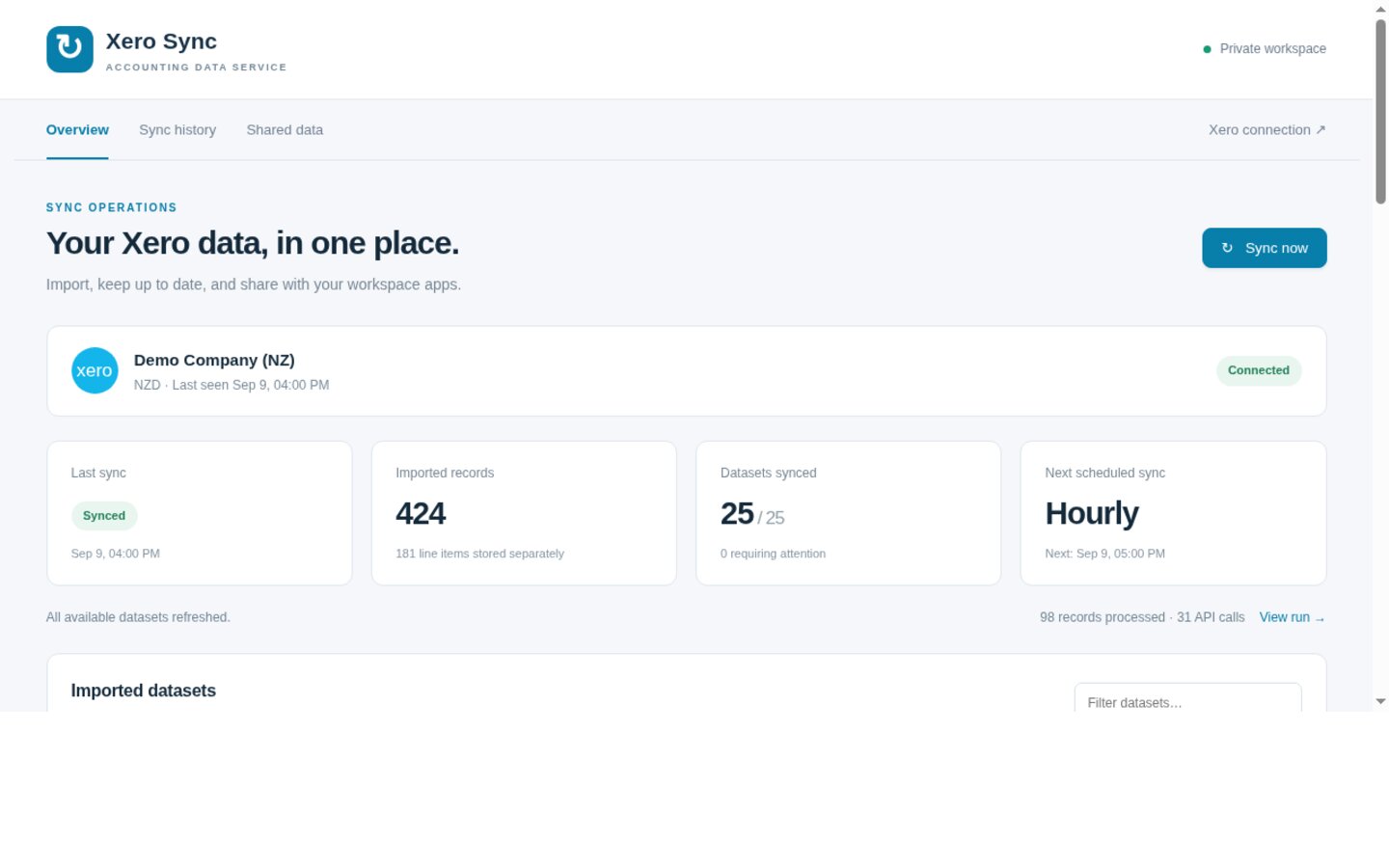Open the Shared data tab
The image size is (1389, 868).
[285, 130]
